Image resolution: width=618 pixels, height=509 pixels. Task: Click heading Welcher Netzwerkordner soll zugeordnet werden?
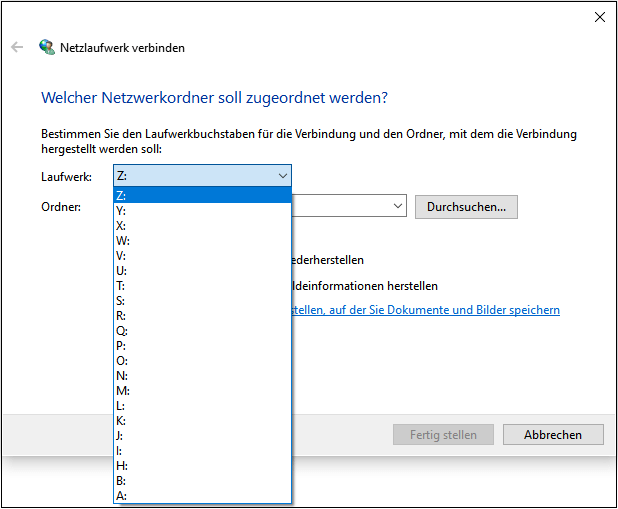coord(214,98)
